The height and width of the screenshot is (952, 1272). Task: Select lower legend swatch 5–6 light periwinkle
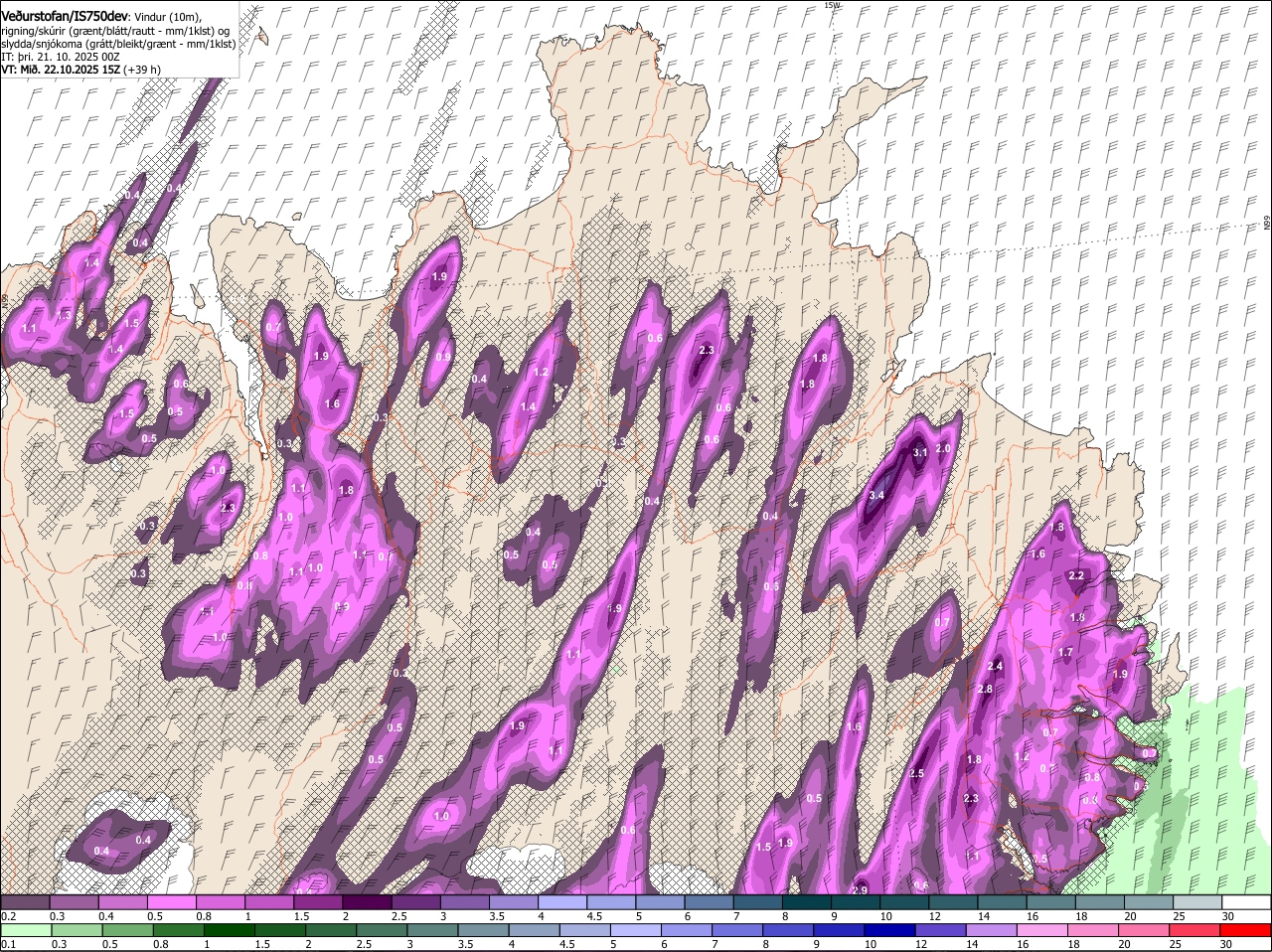[x=634, y=930]
